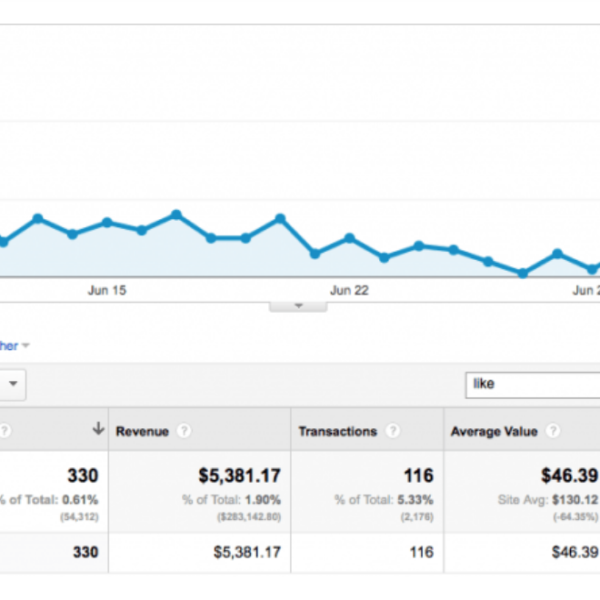
Task: Click '% of Total: 5.33%' under transactions
Action: point(384,500)
